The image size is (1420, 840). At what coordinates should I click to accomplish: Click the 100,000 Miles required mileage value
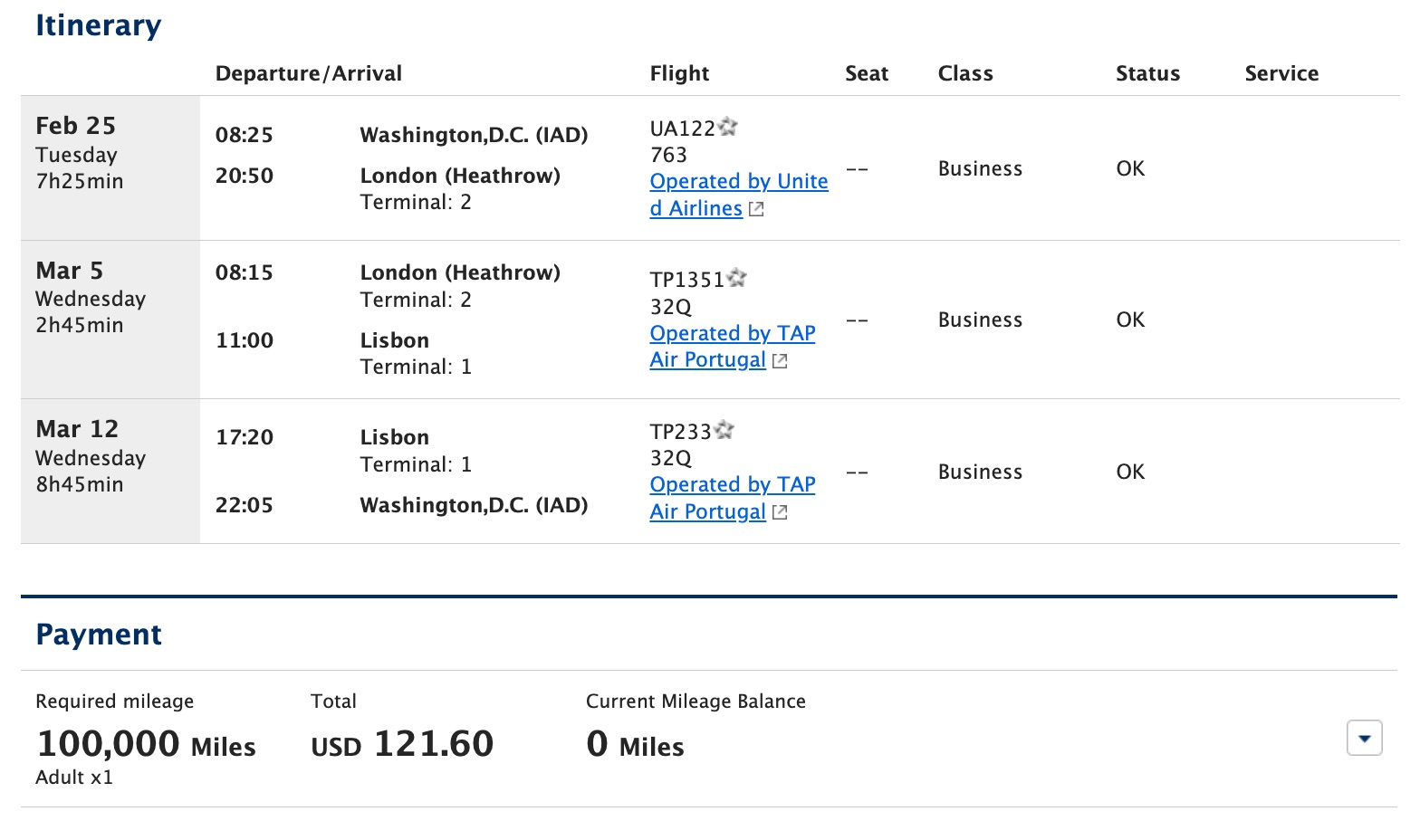coord(145,743)
